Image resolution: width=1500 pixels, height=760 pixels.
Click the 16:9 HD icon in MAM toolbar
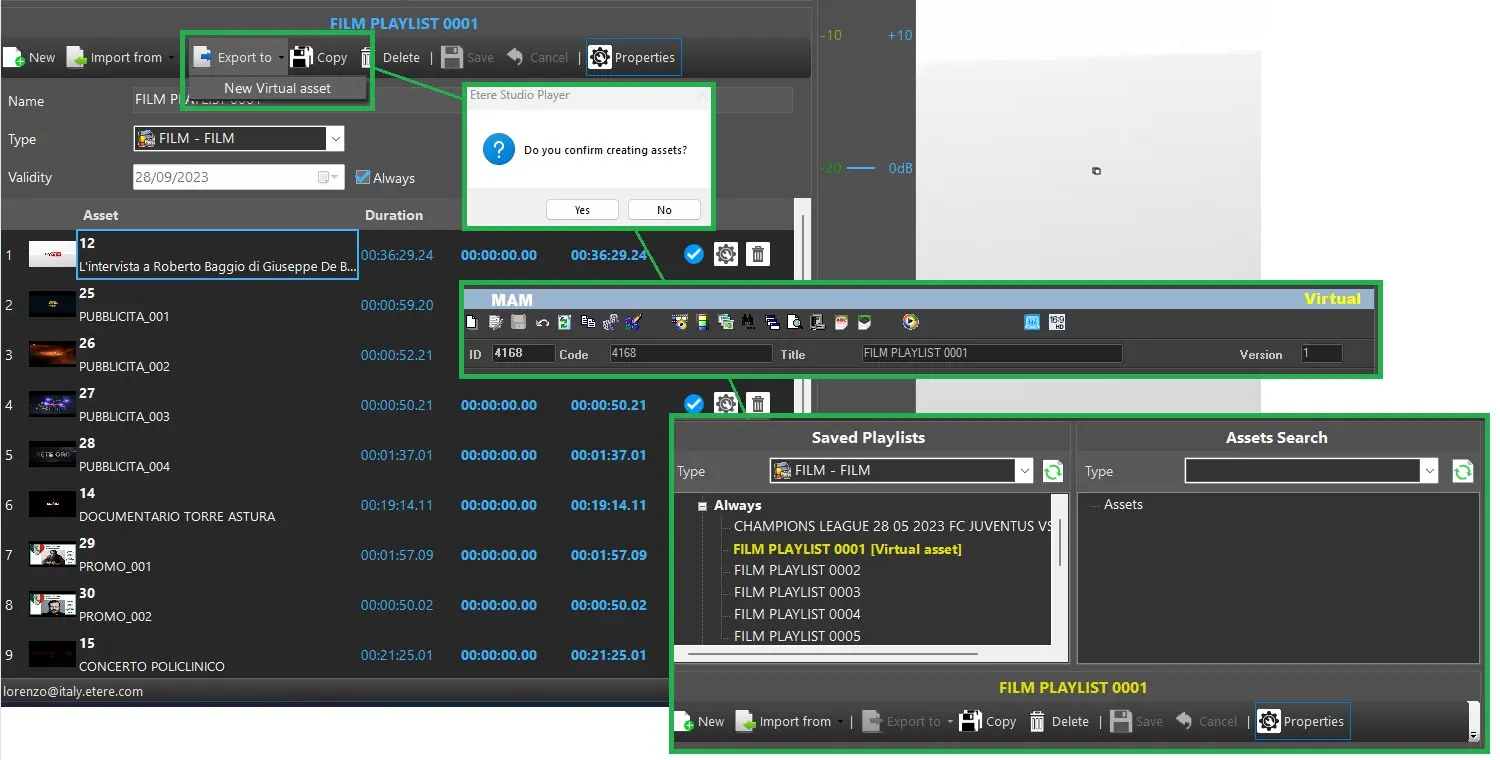point(1057,322)
